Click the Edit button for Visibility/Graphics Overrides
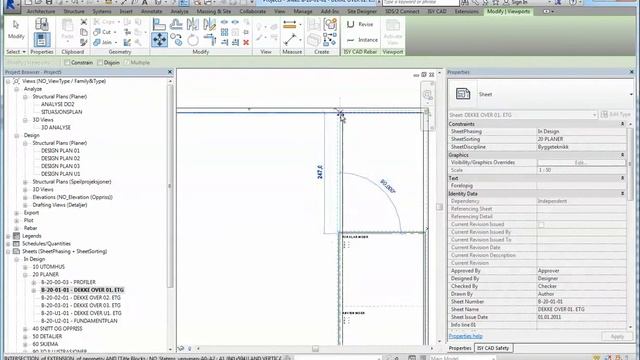 (x=581, y=162)
